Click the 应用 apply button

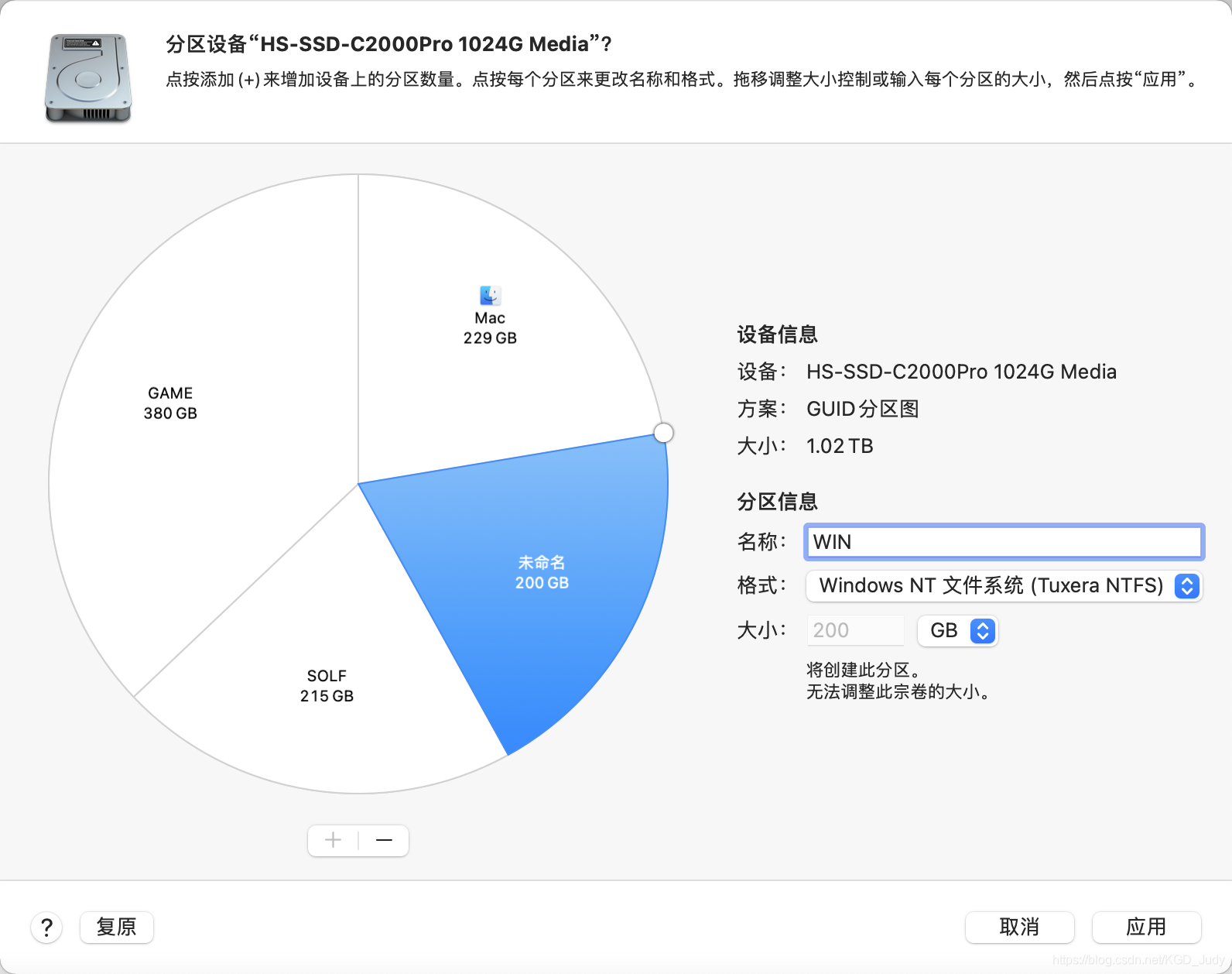pos(1146,927)
